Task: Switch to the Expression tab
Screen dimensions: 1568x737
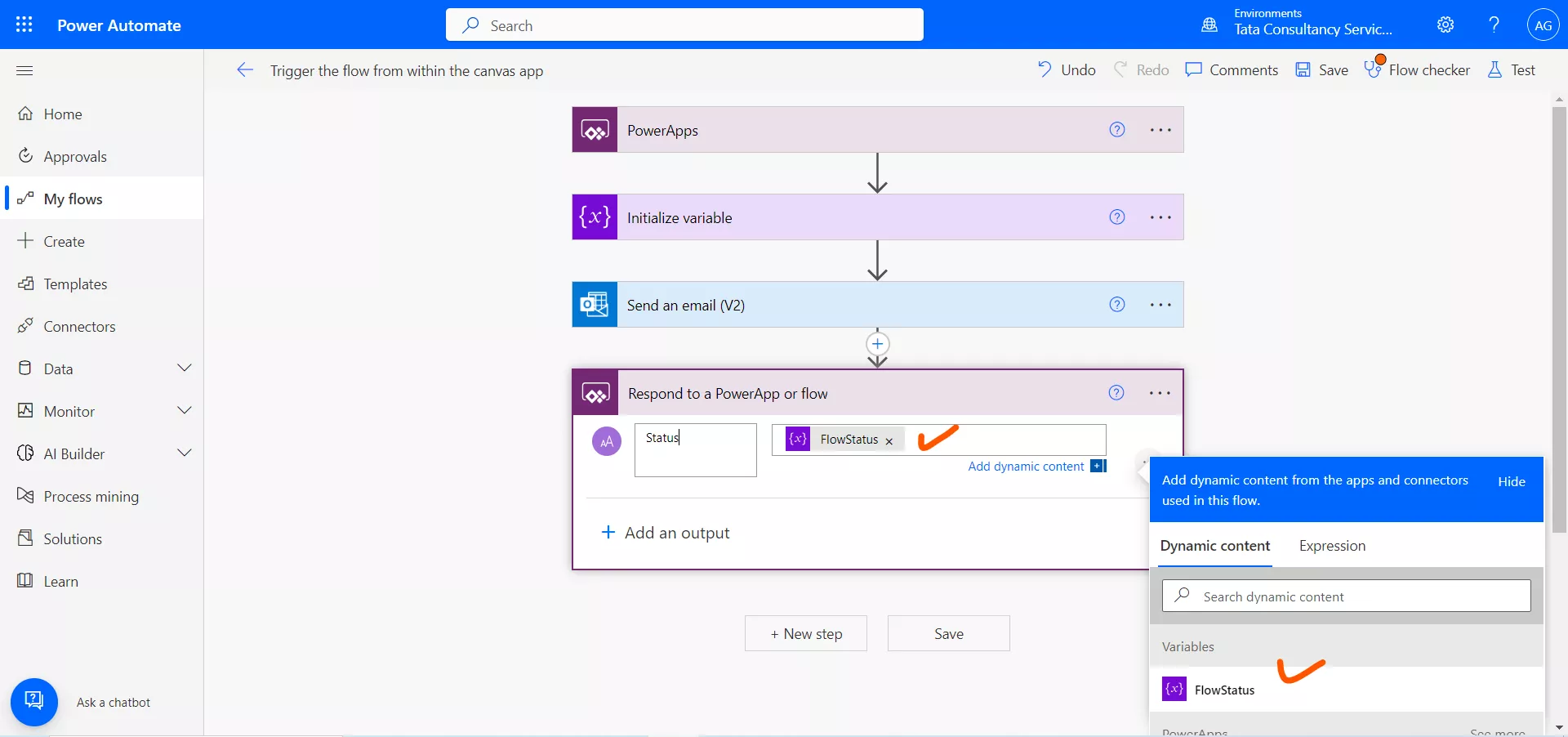Action: pyautogui.click(x=1332, y=546)
